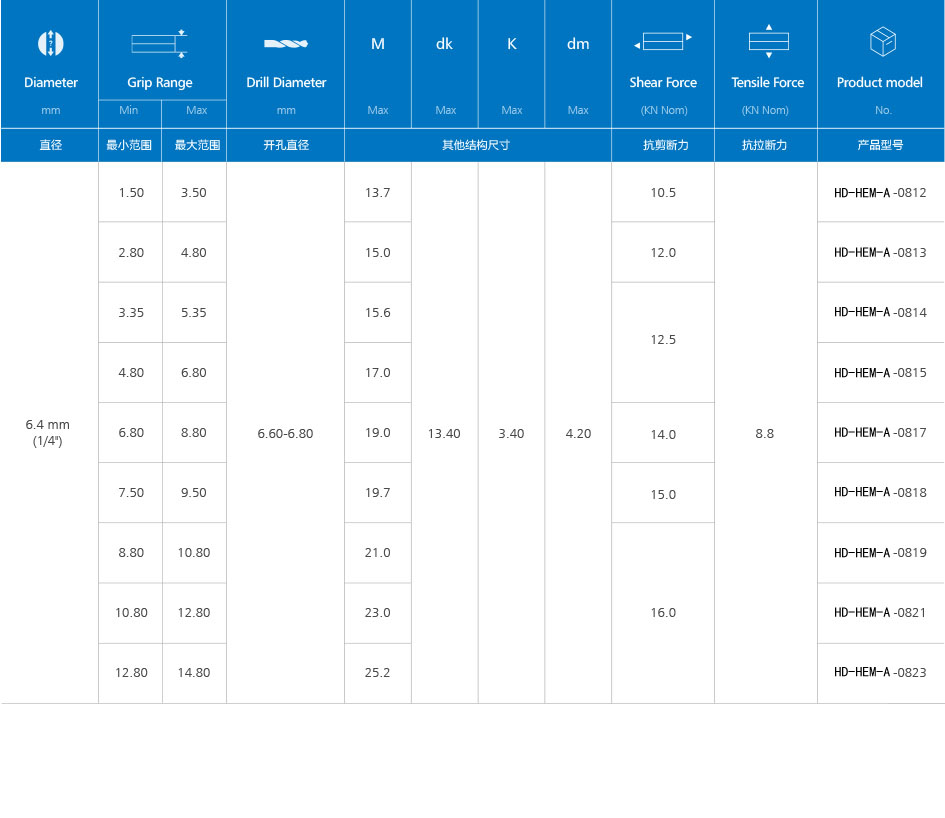Select the Min grip range value 1.50
945x818 pixels.
click(131, 193)
